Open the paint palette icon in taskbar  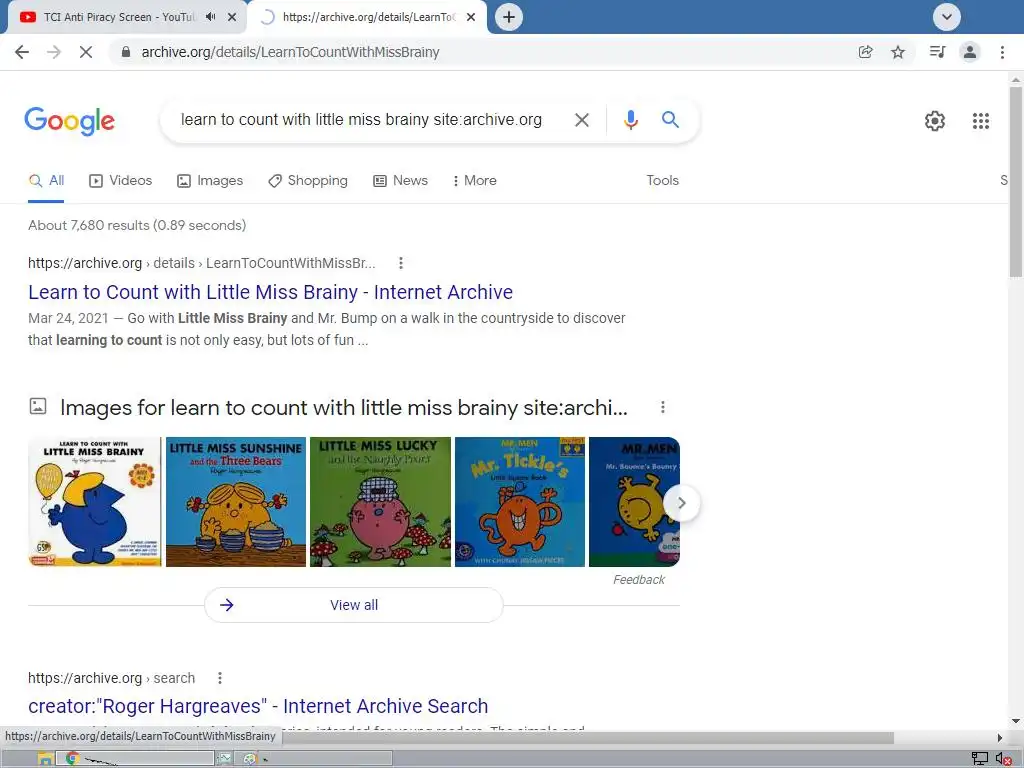[x=249, y=759]
